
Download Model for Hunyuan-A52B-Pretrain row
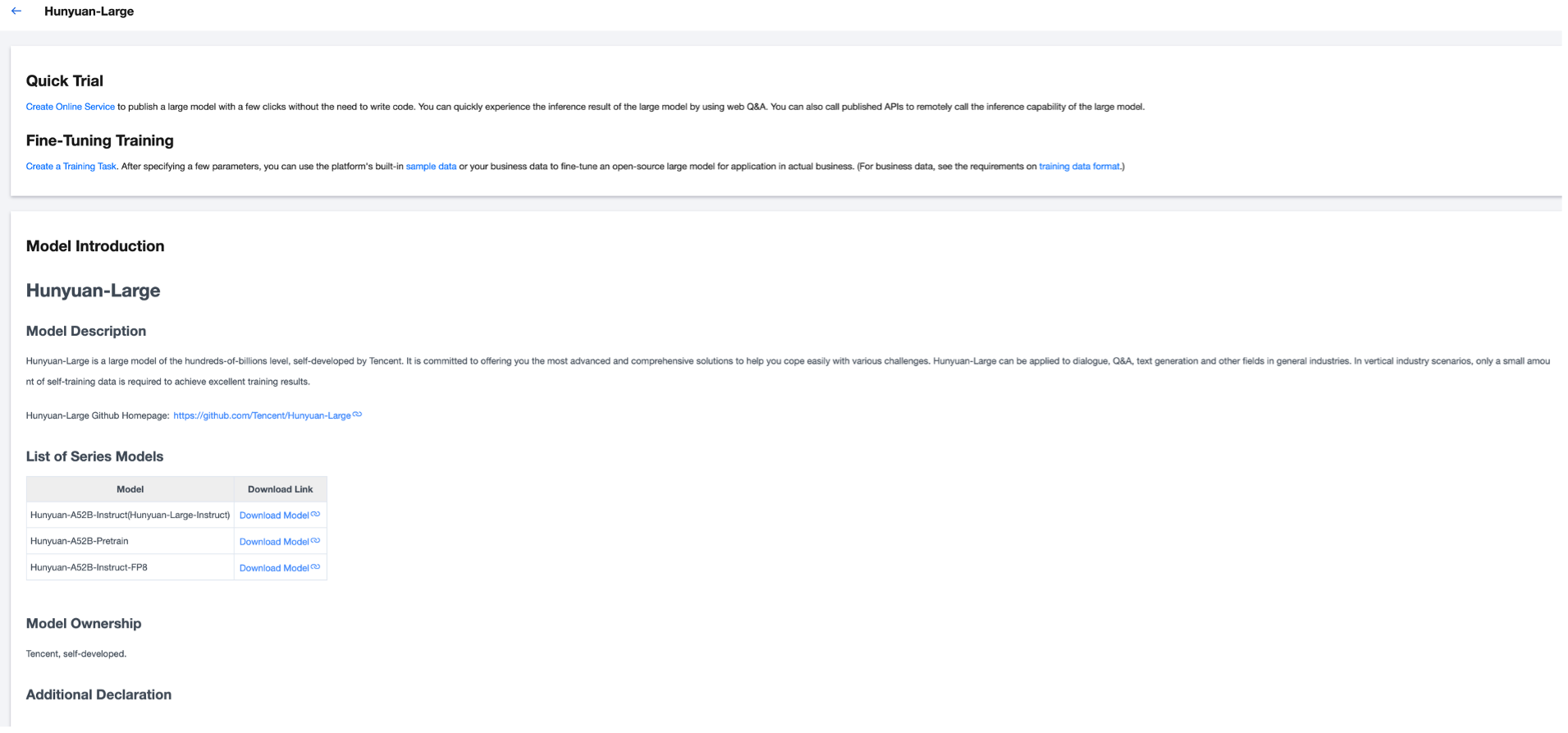click(x=275, y=542)
